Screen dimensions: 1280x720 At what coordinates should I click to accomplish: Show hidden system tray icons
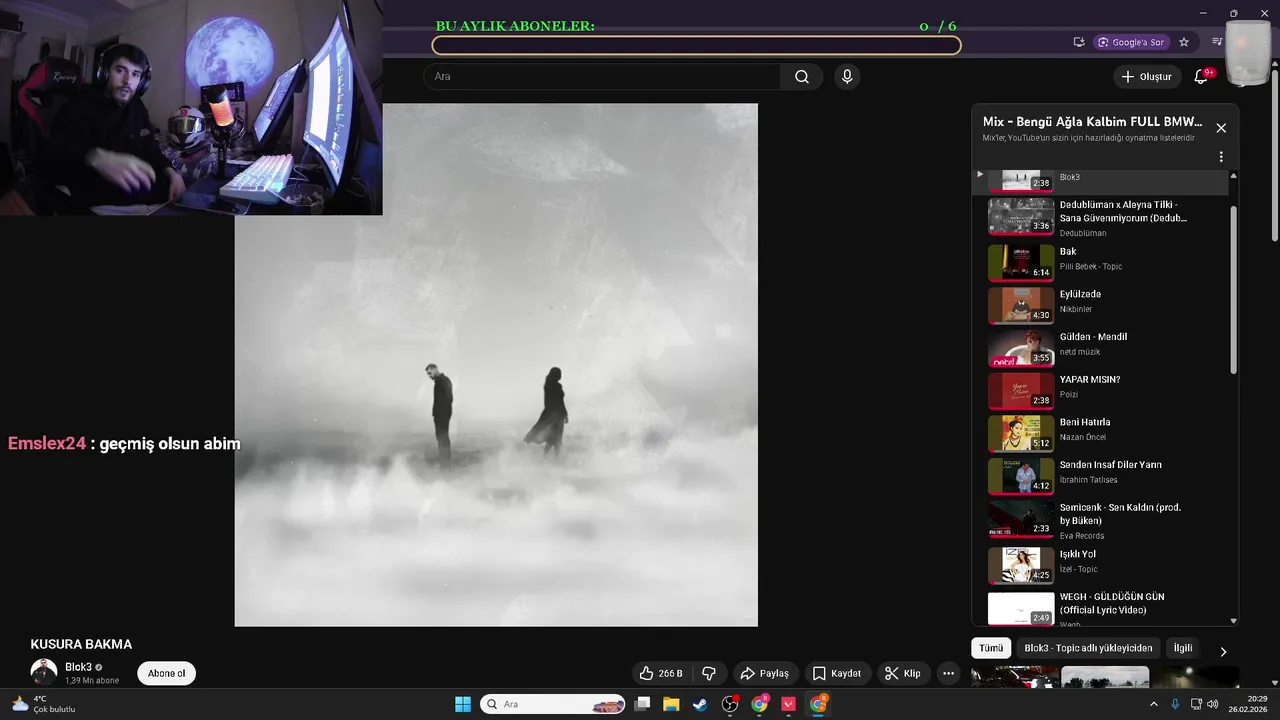[x=1153, y=704]
